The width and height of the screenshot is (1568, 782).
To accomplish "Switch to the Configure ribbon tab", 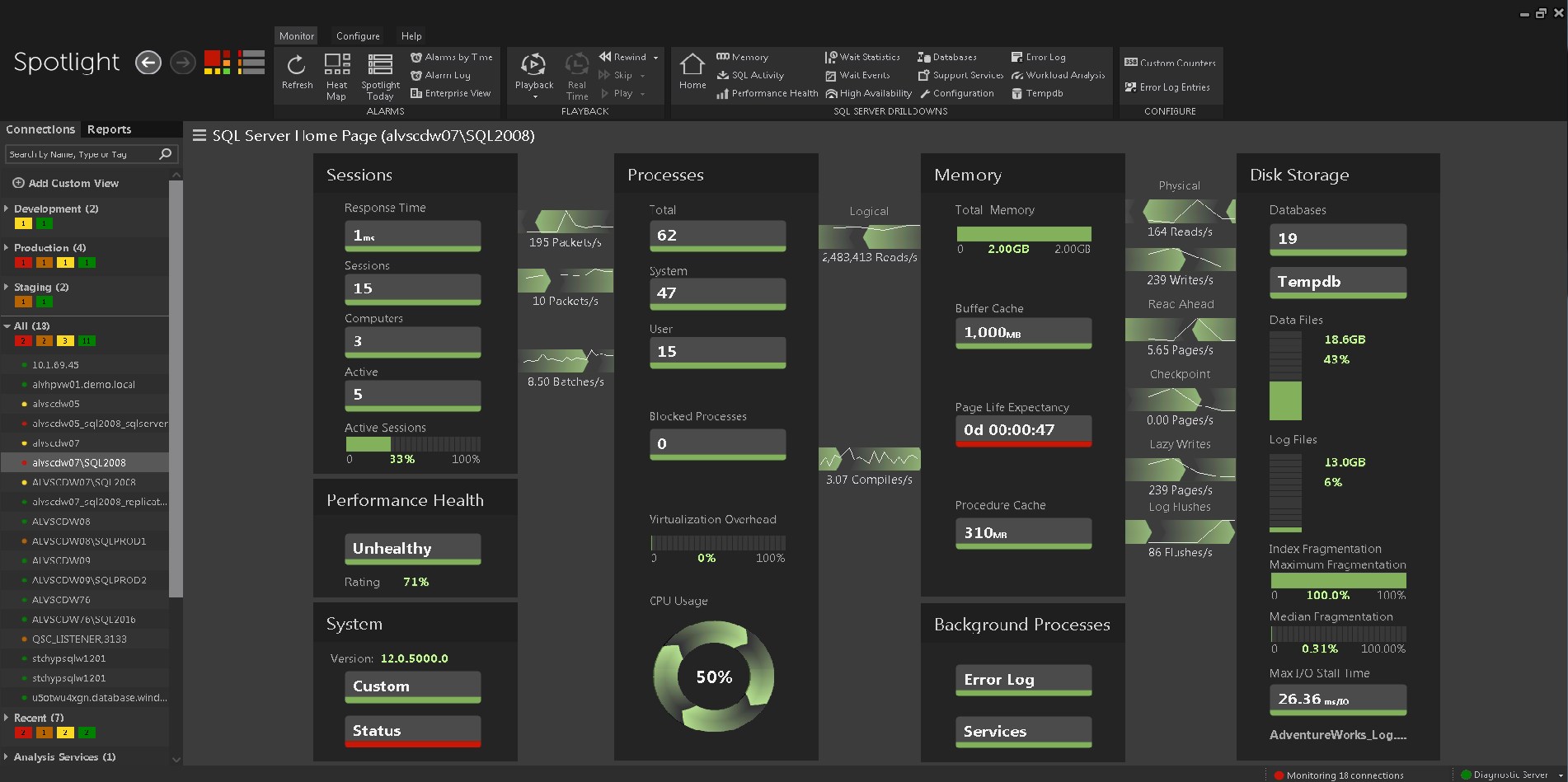I will pos(358,36).
